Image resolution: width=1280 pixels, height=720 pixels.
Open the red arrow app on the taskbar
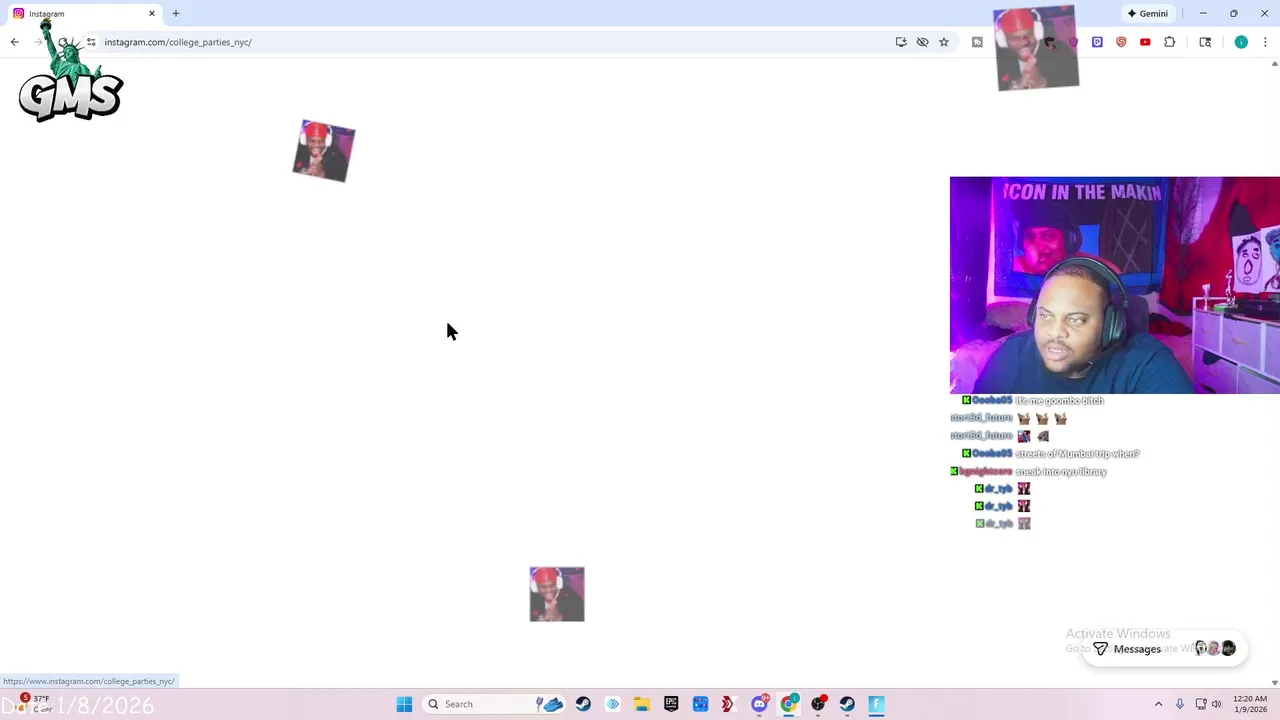tap(728, 704)
